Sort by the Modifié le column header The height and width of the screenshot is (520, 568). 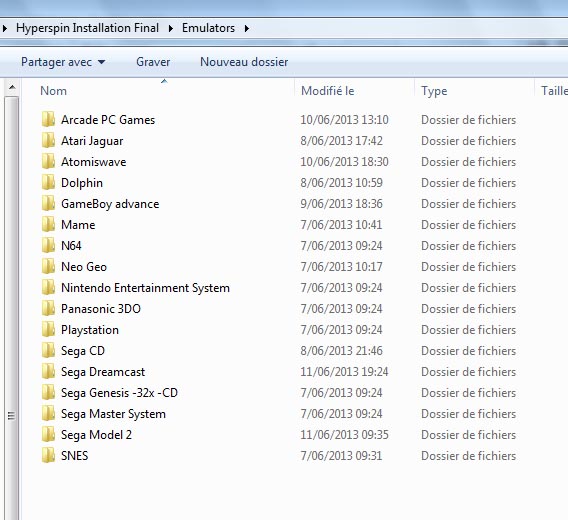click(328, 91)
